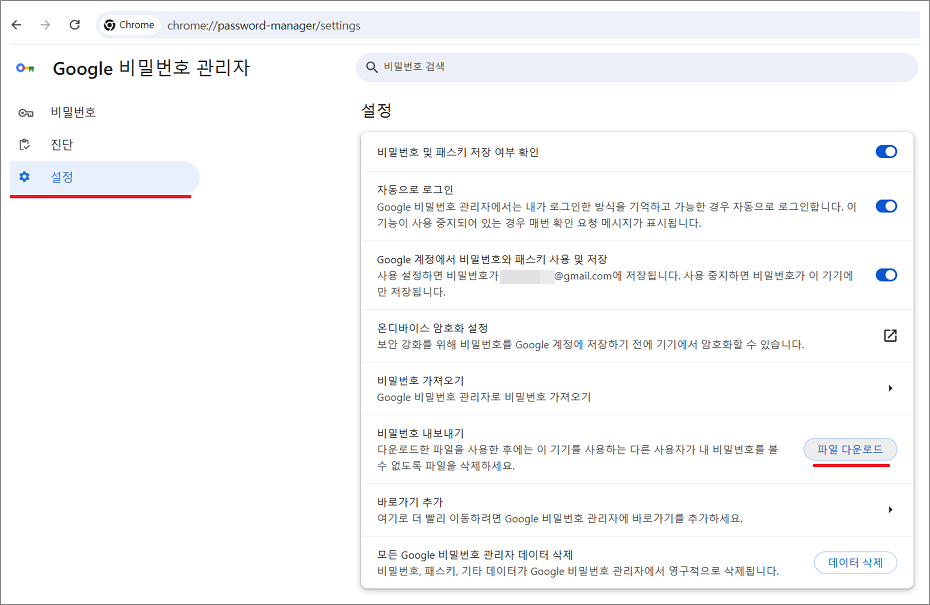
Task: Toggle 비밀번호 및 패스키 저장 여부 확인 switch
Action: pyautogui.click(x=886, y=152)
